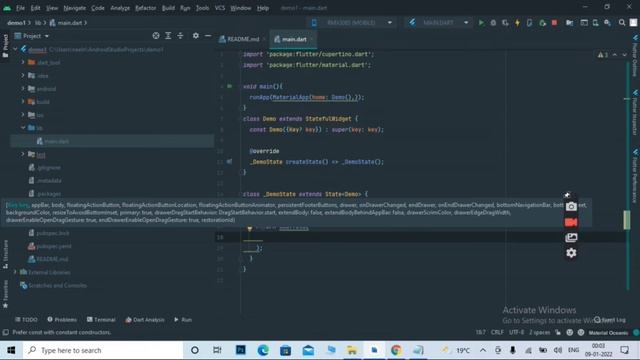Open the Event Log
Image resolution: width=640 pixels, height=360 pixels.
[610, 320]
